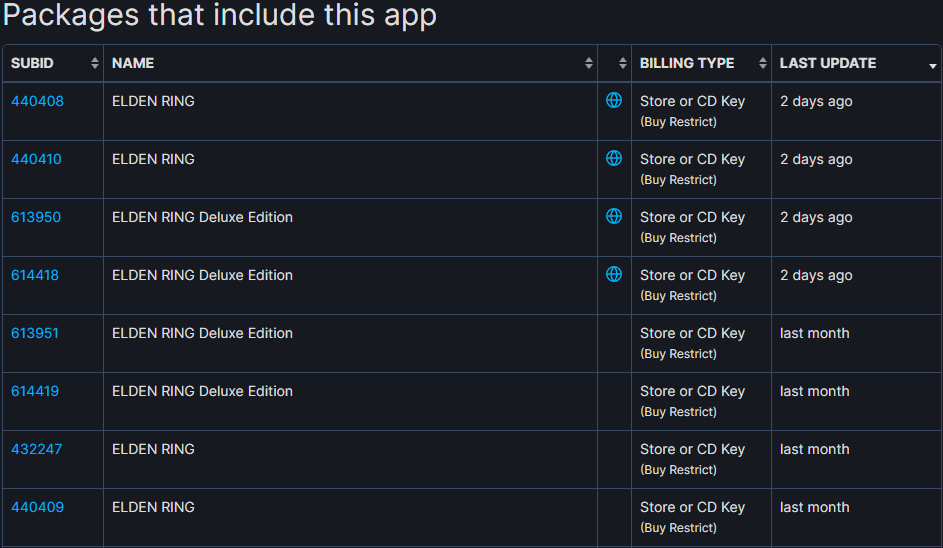The image size is (943, 548).
Task: Open package 614419 link
Action: (x=35, y=391)
